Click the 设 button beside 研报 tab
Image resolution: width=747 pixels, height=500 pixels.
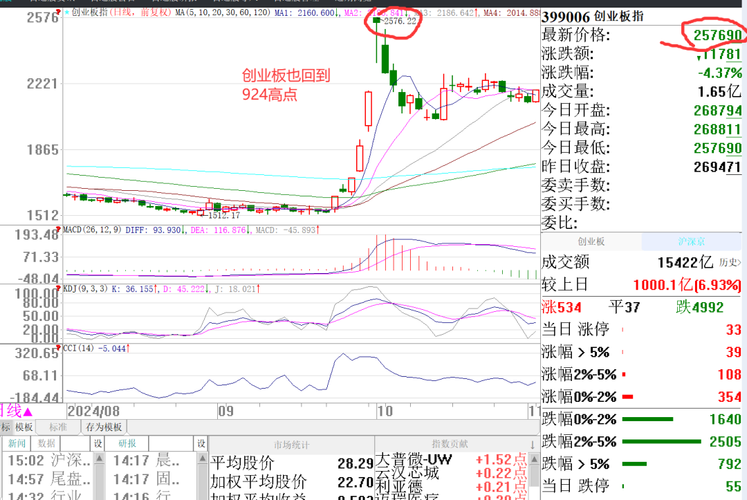pyautogui.click(x=201, y=443)
